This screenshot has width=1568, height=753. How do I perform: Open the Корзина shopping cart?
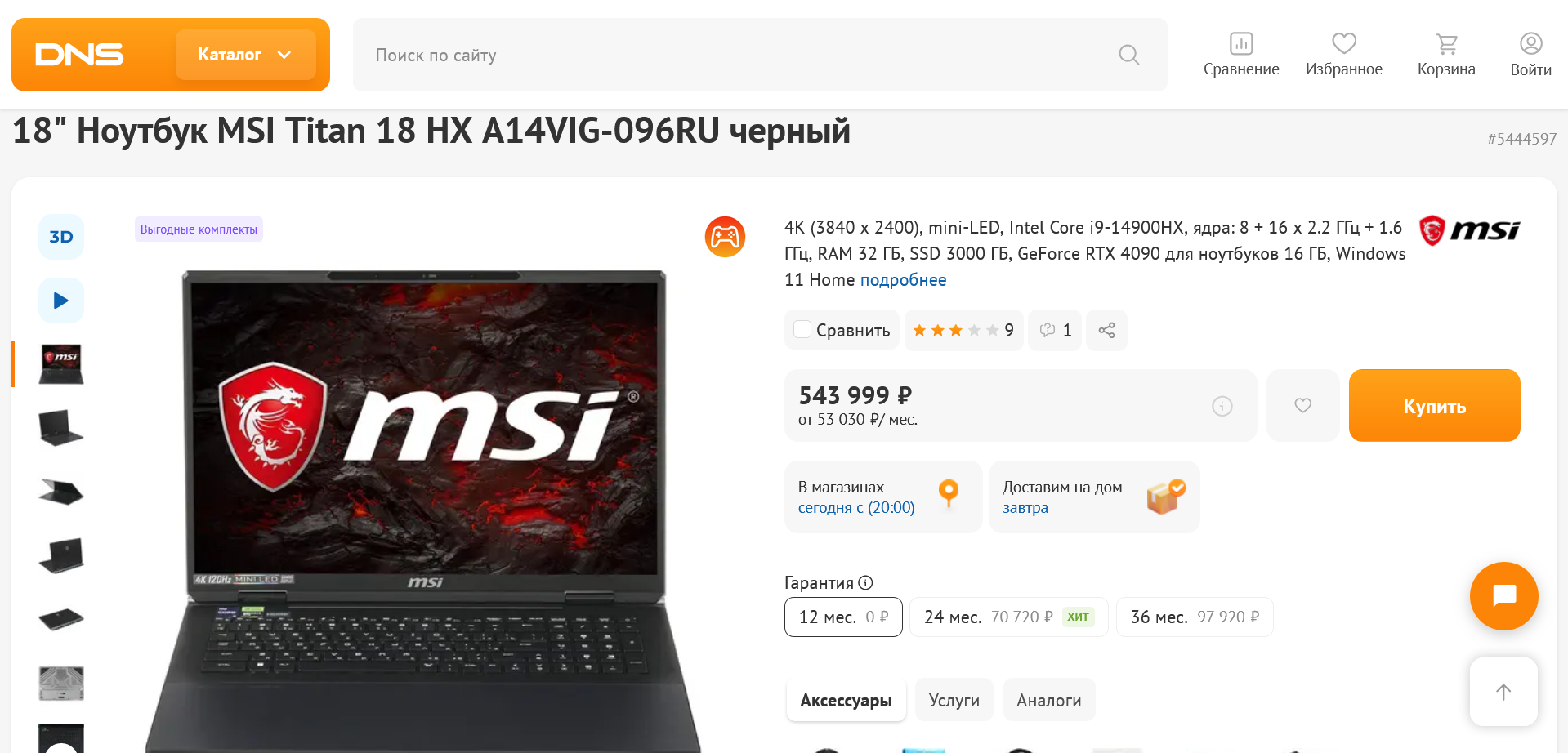coord(1446,55)
